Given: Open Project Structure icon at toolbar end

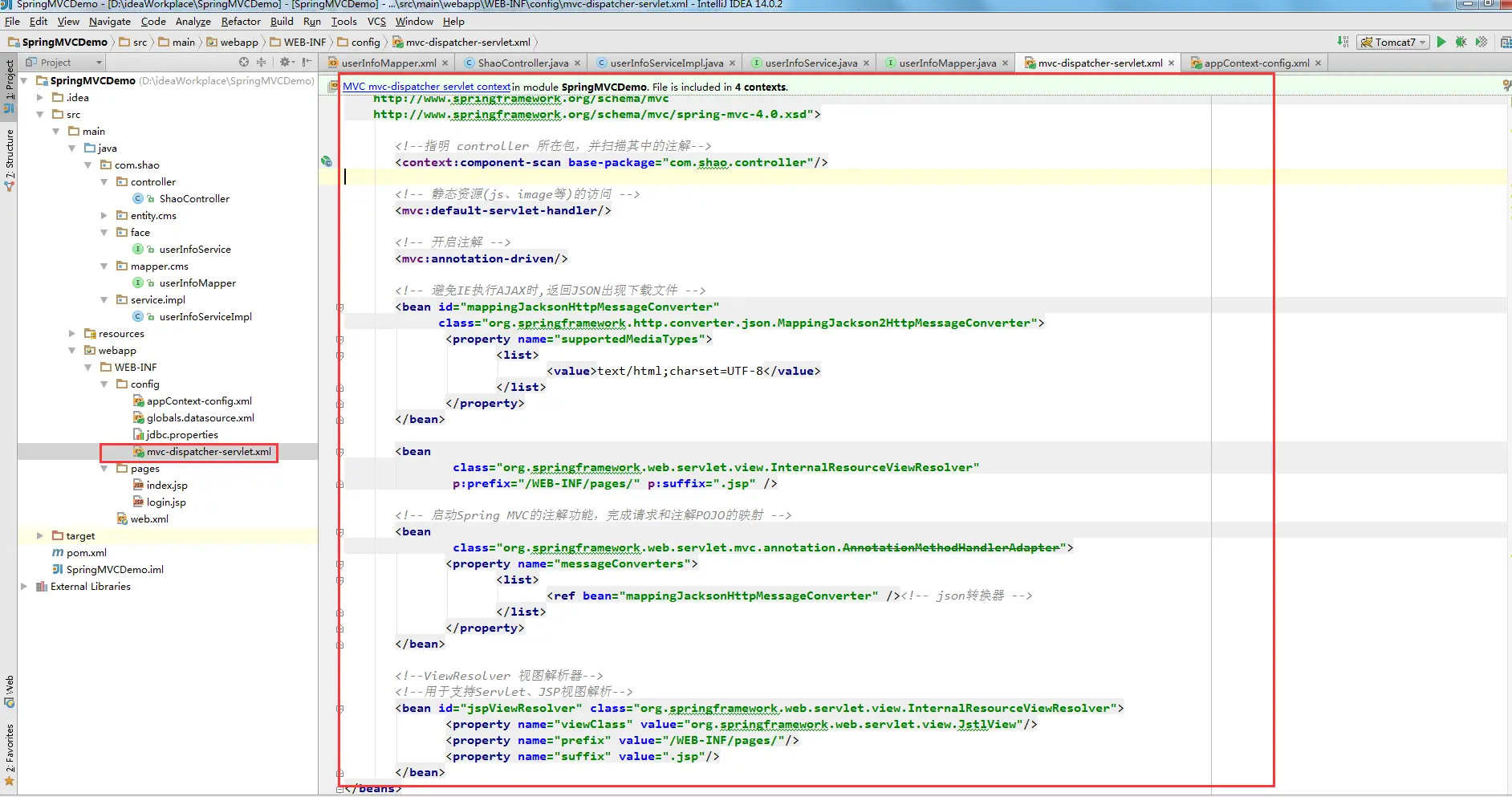Looking at the screenshot, I should point(1506,42).
